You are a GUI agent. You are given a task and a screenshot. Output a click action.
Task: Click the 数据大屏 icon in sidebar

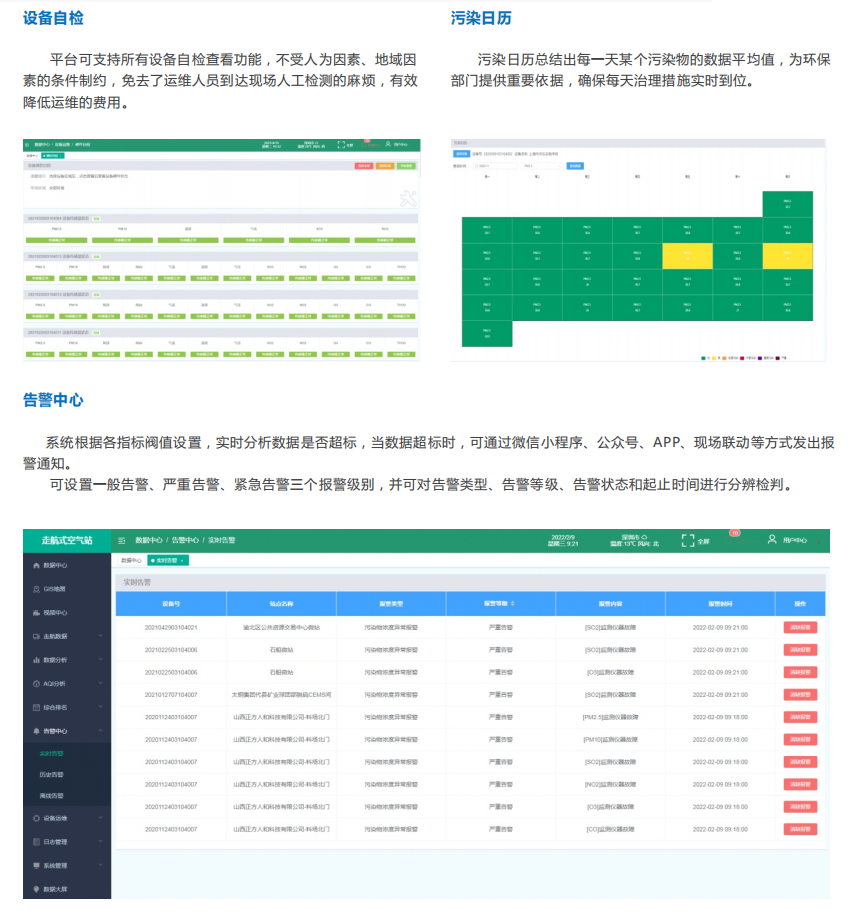click(x=37, y=889)
